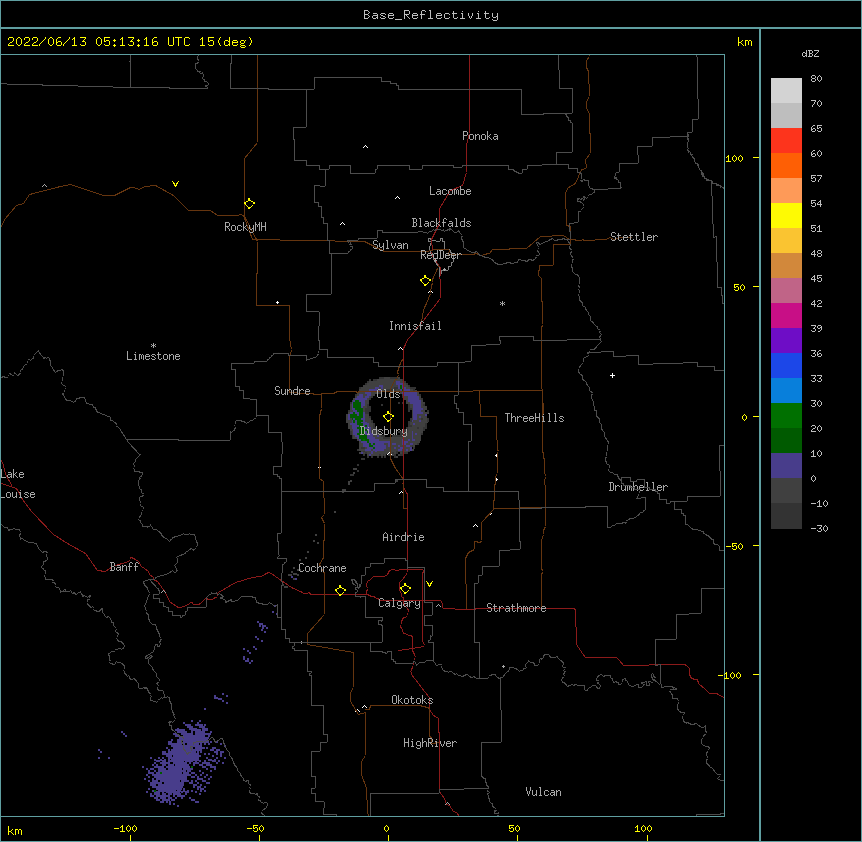This screenshot has height=842, width=862.
Task: Click the Drumheller label
Action: tap(638, 487)
